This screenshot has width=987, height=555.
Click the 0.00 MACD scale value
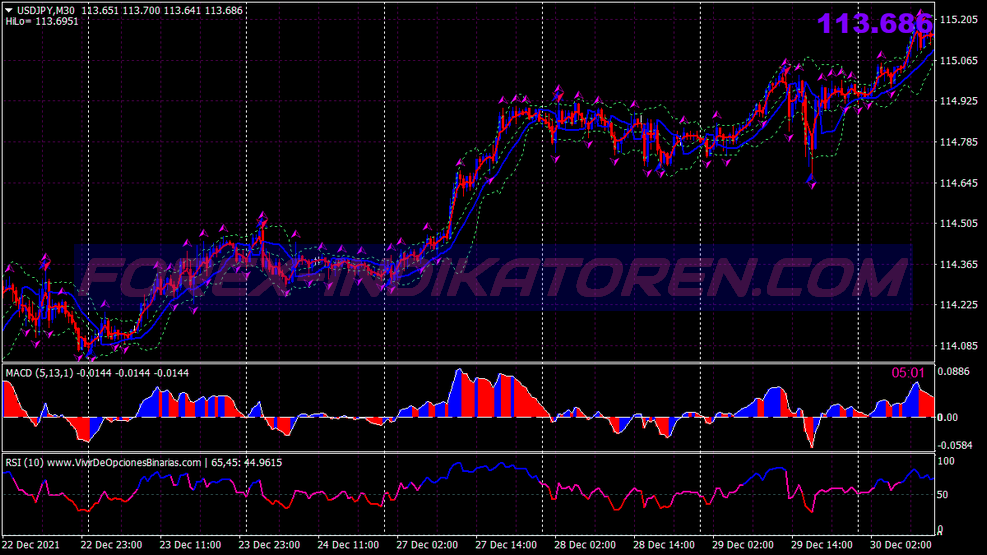point(947,417)
